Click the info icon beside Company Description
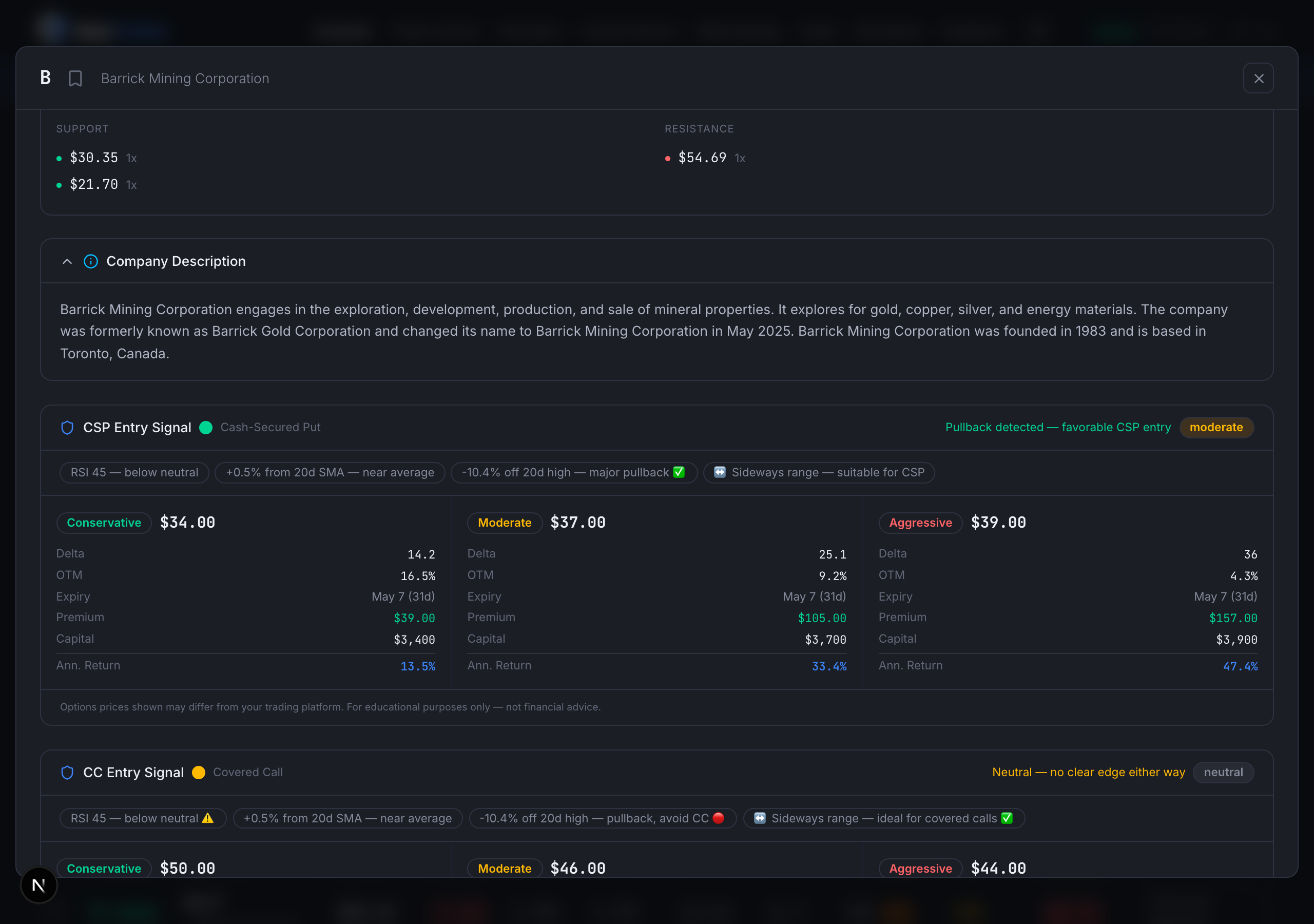The width and height of the screenshot is (1314, 924). coord(90,261)
